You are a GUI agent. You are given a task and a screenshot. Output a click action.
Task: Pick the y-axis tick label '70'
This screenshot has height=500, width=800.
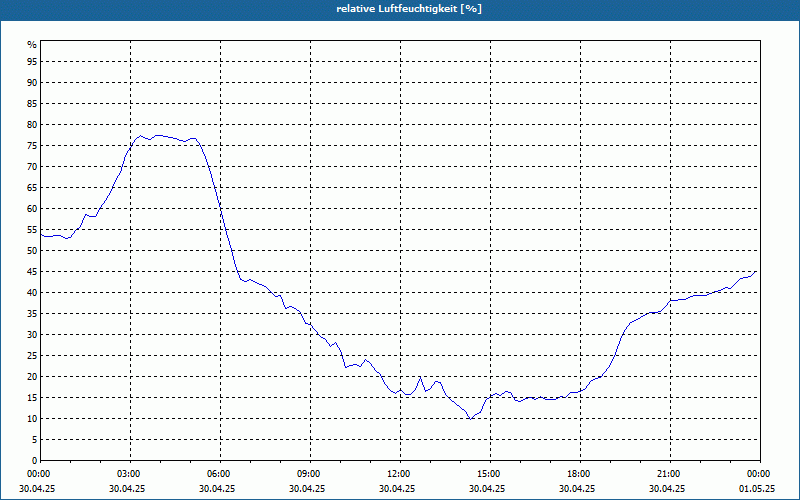pyautogui.click(x=32, y=167)
